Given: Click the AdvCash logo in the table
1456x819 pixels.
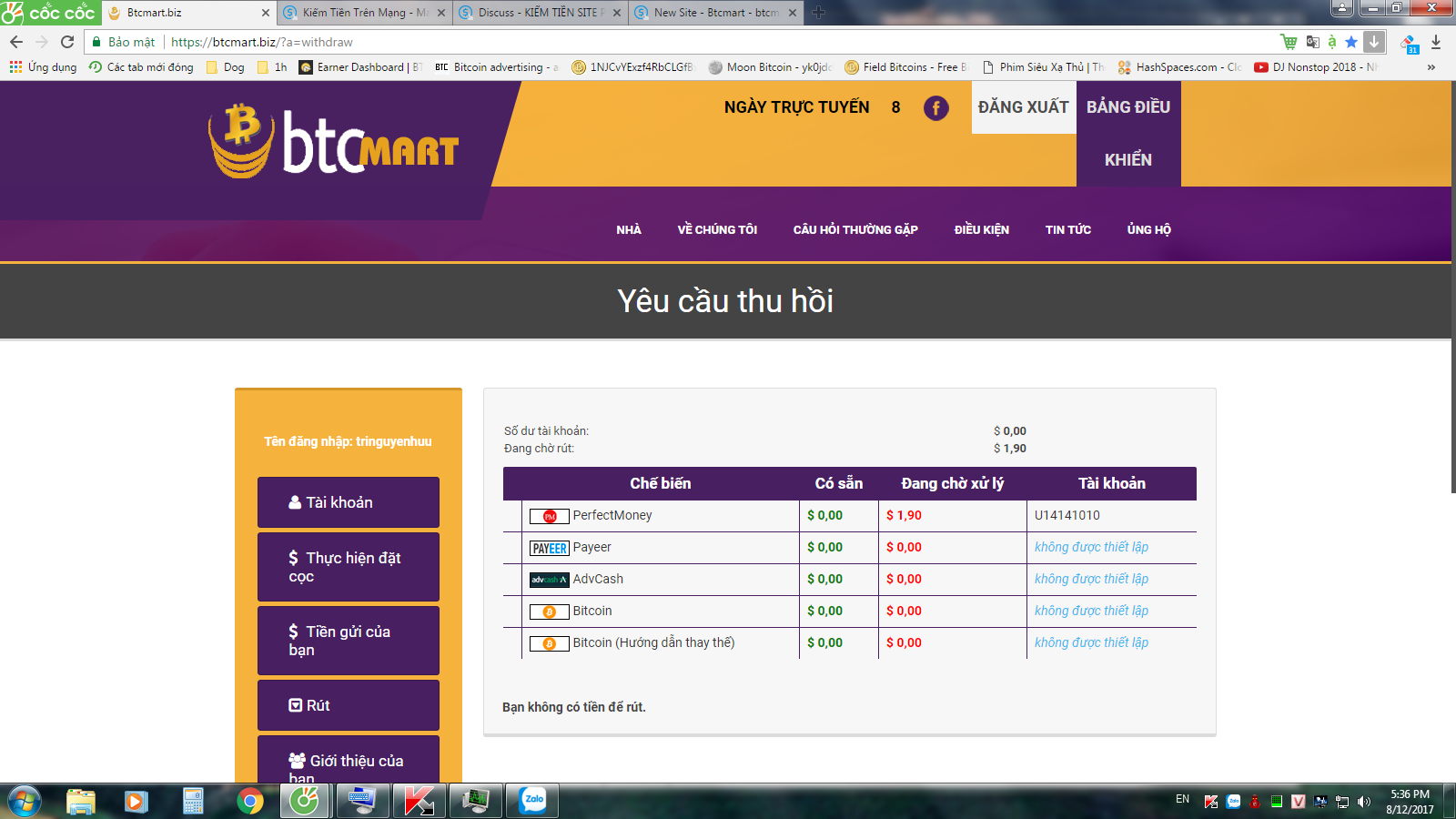Looking at the screenshot, I should [x=550, y=580].
